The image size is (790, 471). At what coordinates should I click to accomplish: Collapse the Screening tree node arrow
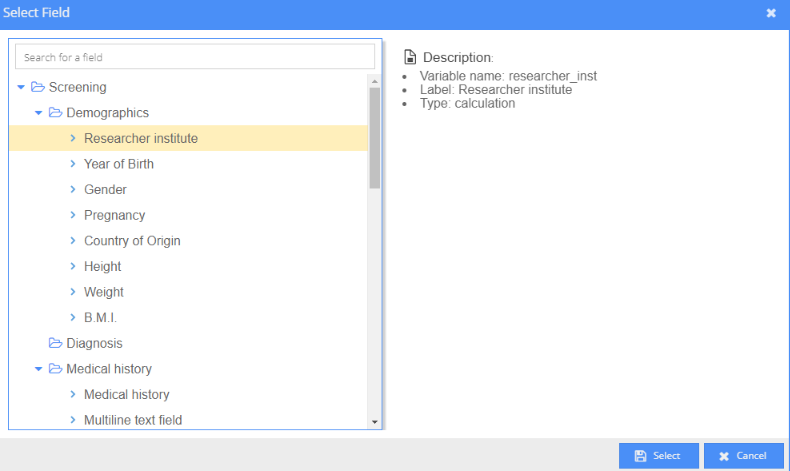[x=21, y=87]
